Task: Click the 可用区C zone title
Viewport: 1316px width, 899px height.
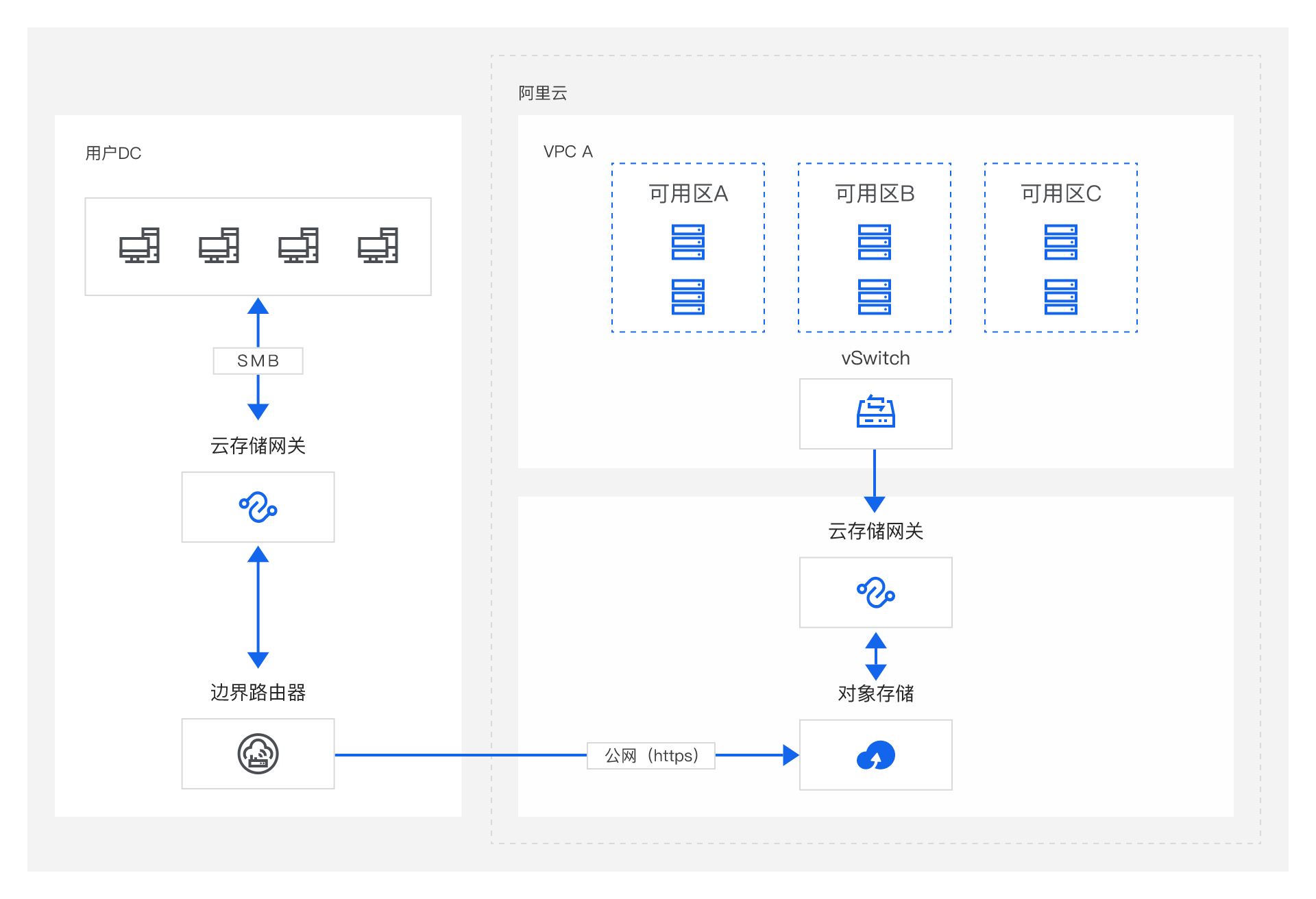Action: [x=1061, y=194]
